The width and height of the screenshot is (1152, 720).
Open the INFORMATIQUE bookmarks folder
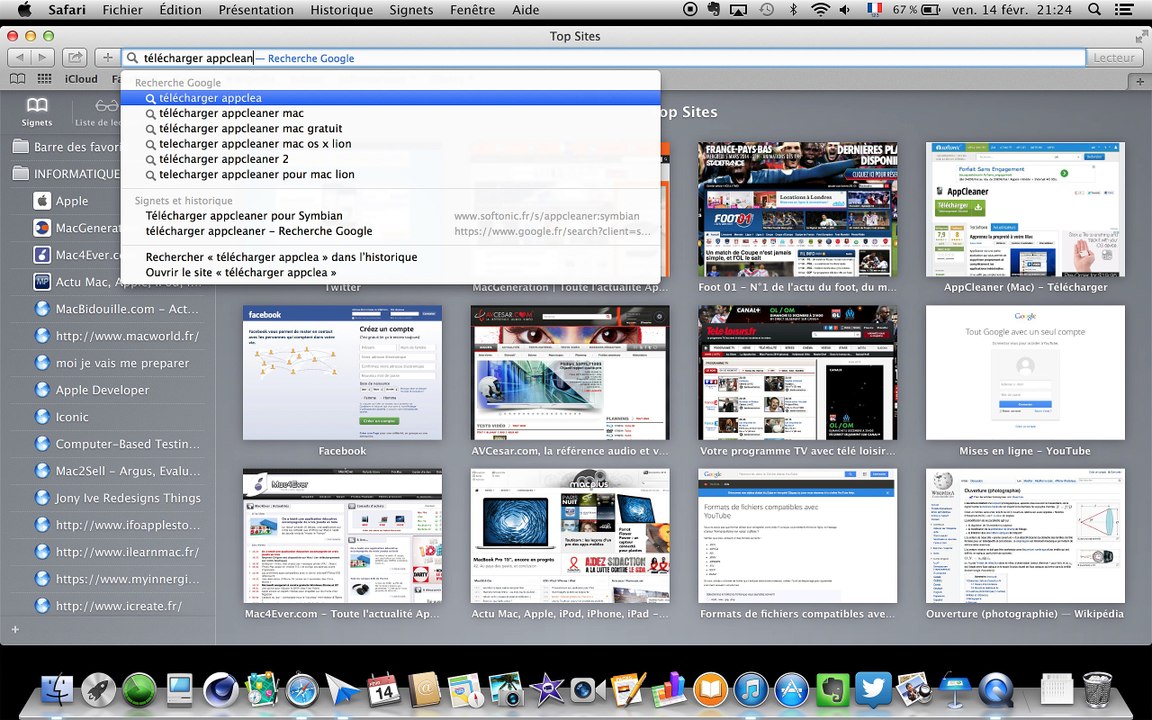tap(66, 174)
